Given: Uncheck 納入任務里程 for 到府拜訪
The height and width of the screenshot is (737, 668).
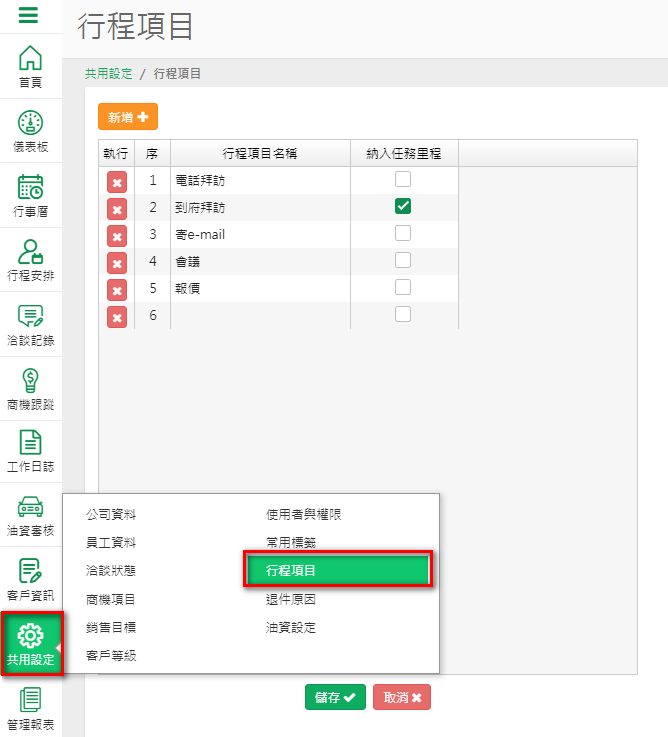Looking at the screenshot, I should pyautogui.click(x=403, y=207).
